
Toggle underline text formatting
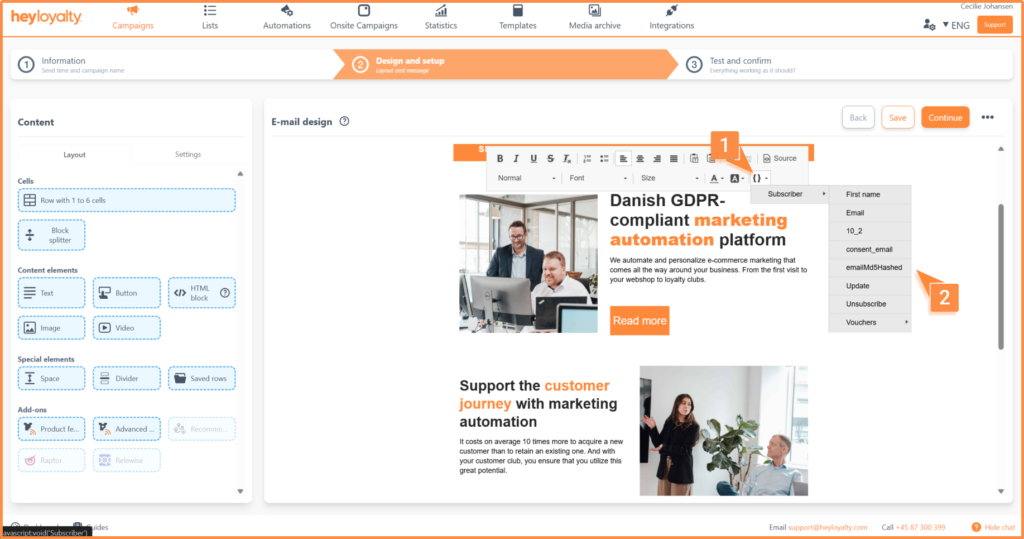[x=534, y=158]
